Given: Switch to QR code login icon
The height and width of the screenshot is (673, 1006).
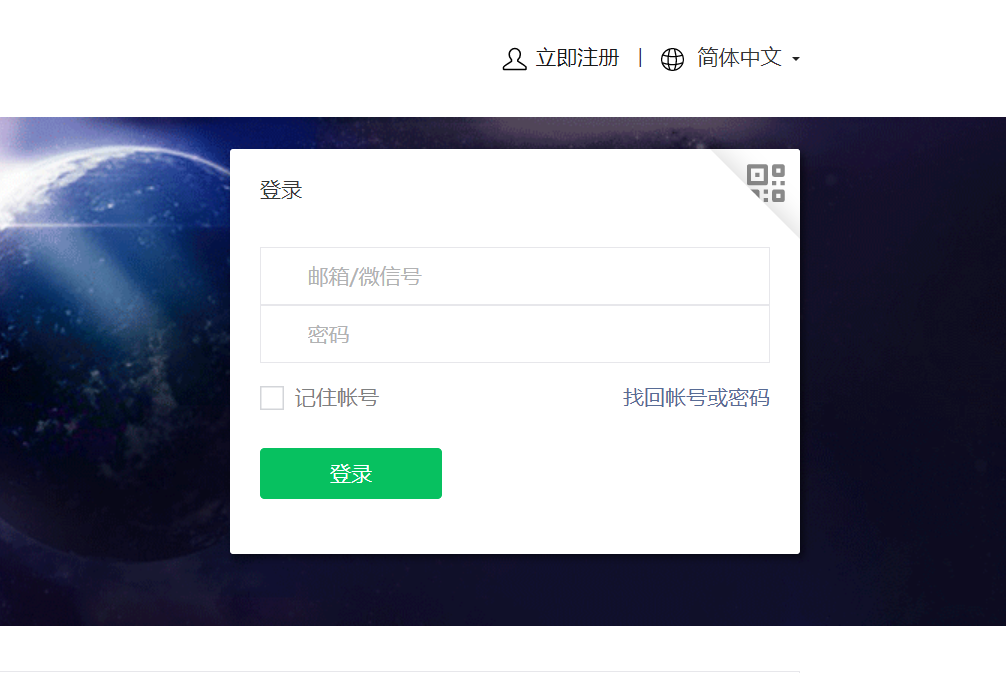Looking at the screenshot, I should click(x=765, y=183).
